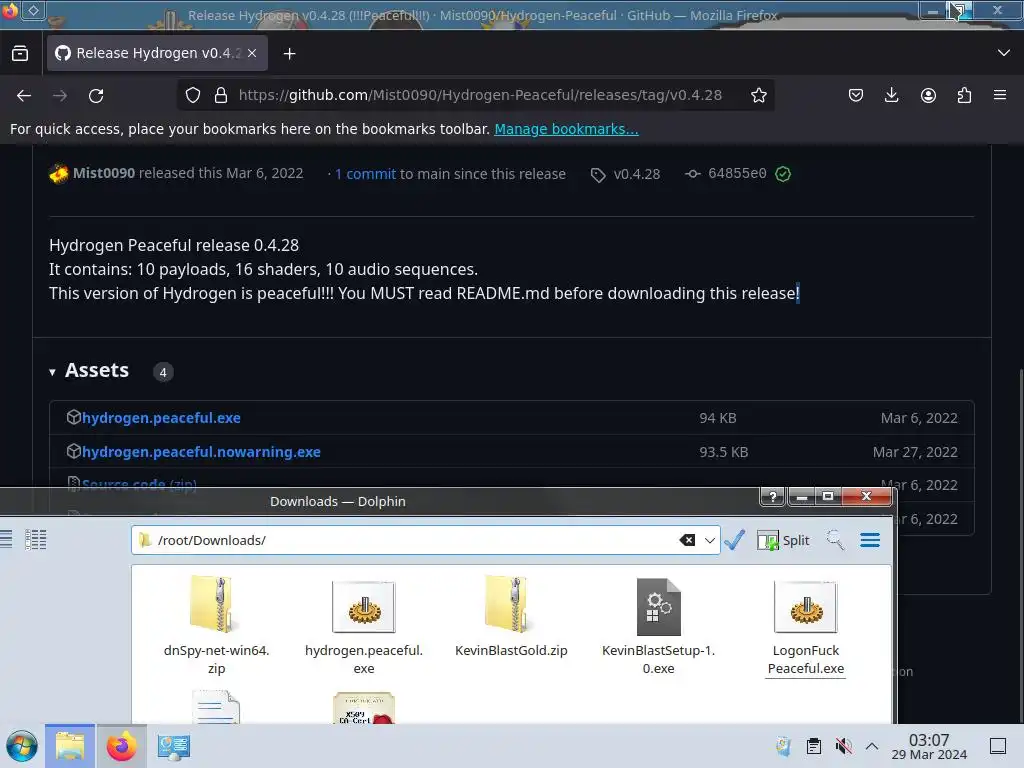Screen dimensions: 1024x768
Task: Switch Dolphin to compact view mode
Action: click(6, 539)
